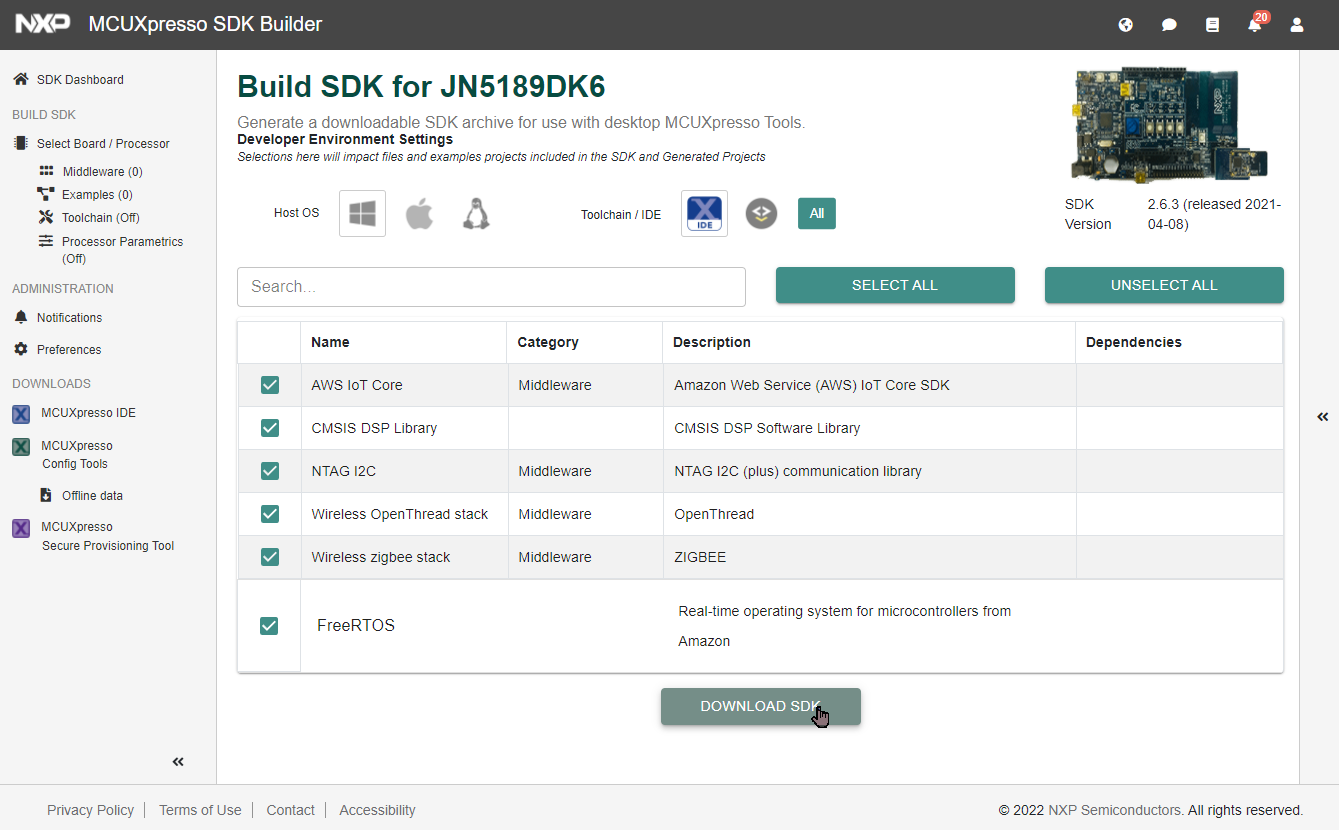Click the JN5189DK6 board image
The image size is (1339, 830).
[1171, 126]
